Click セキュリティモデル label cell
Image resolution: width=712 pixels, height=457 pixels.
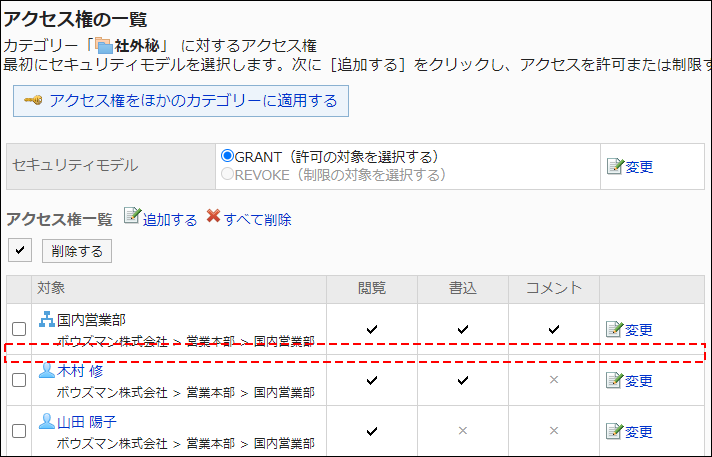pos(111,166)
